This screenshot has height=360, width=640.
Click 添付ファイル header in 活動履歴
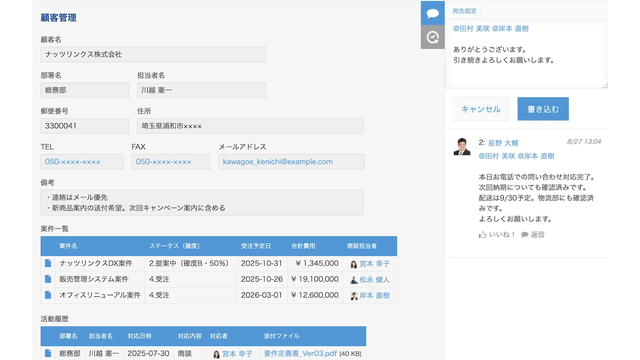pos(282,336)
